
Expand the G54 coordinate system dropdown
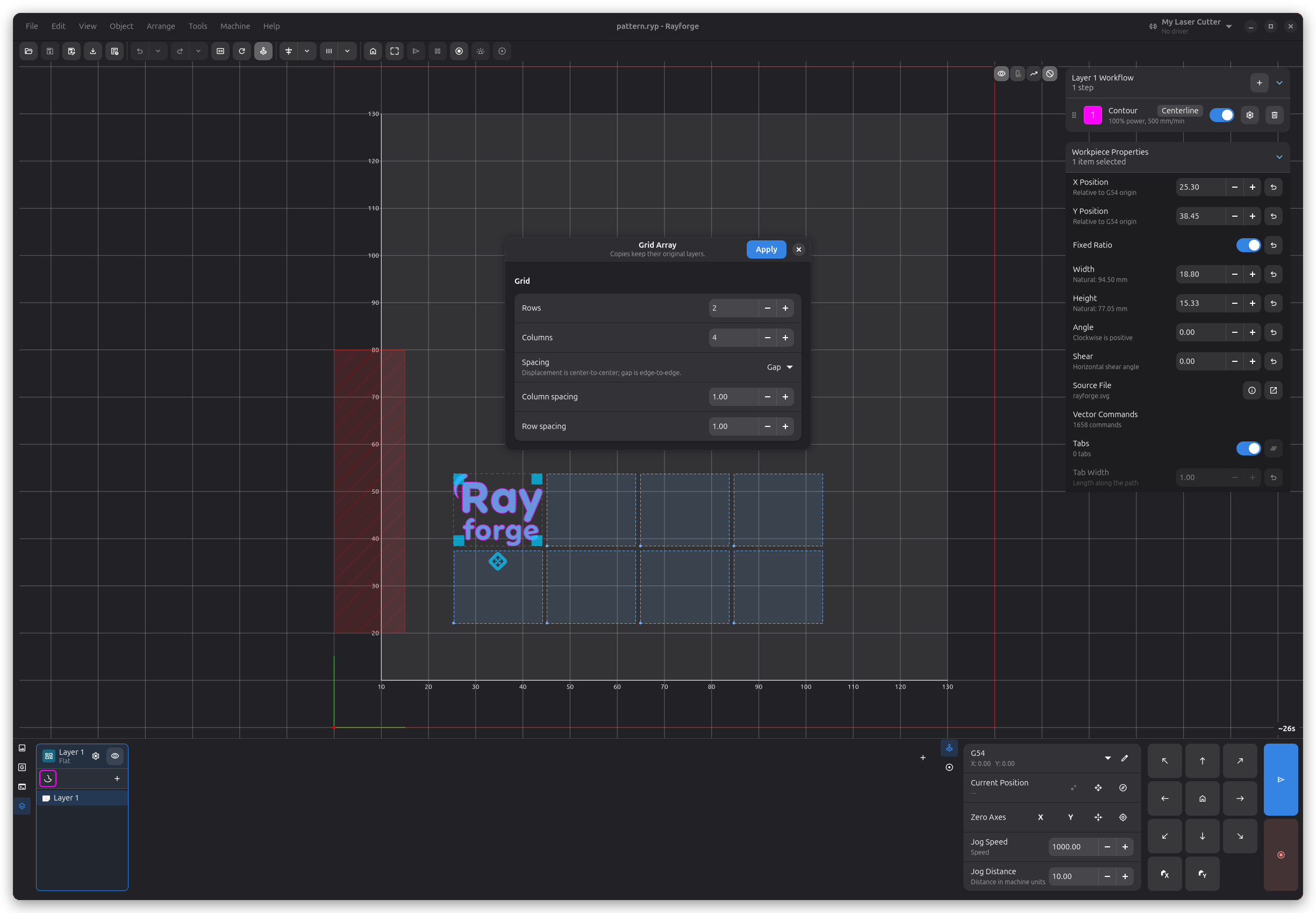(1108, 759)
